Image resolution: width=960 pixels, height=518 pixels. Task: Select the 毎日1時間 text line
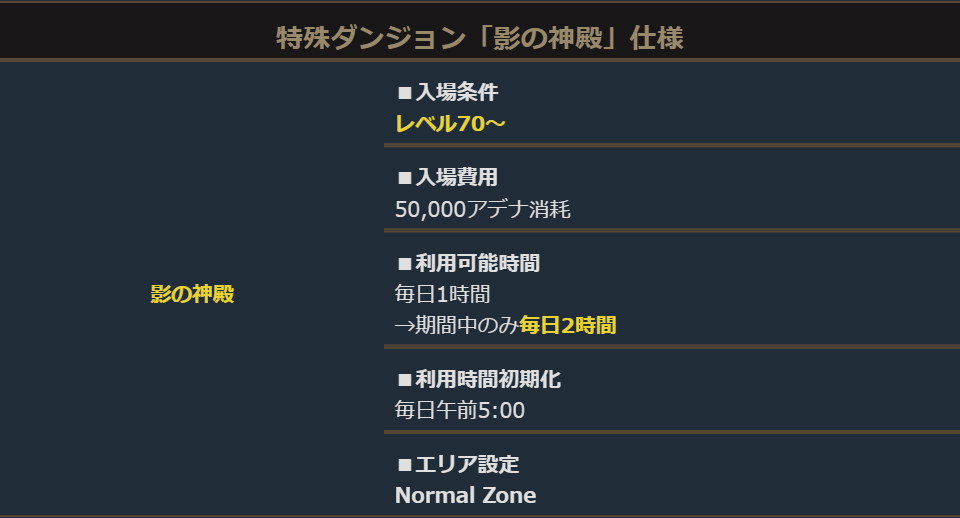[x=442, y=295]
